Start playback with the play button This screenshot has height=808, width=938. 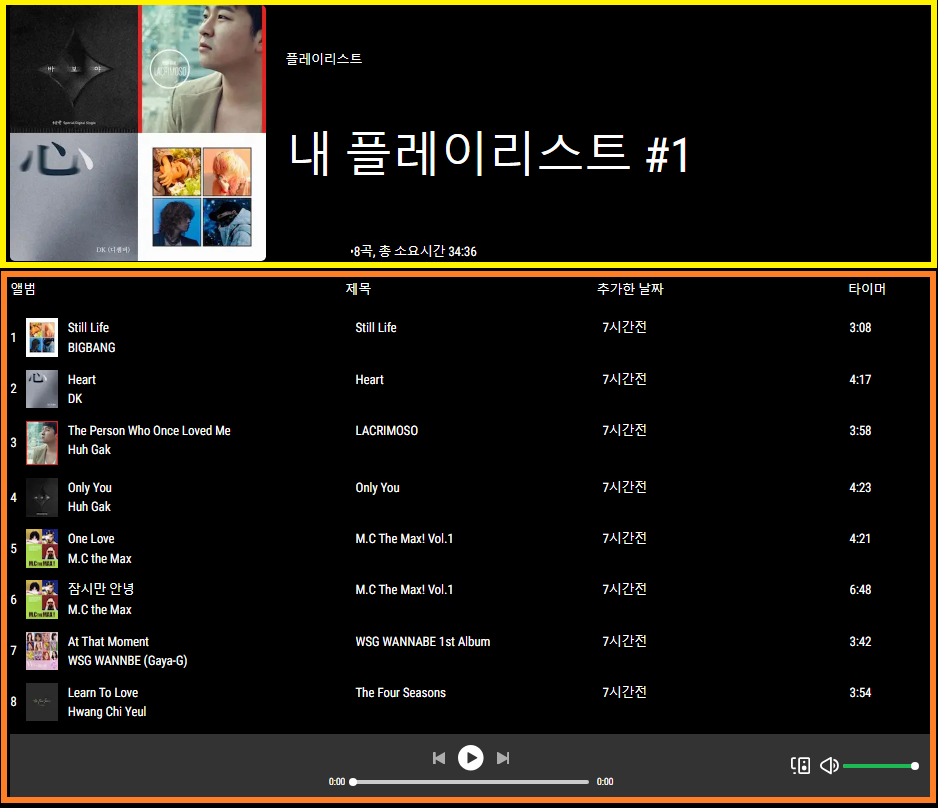tap(471, 758)
